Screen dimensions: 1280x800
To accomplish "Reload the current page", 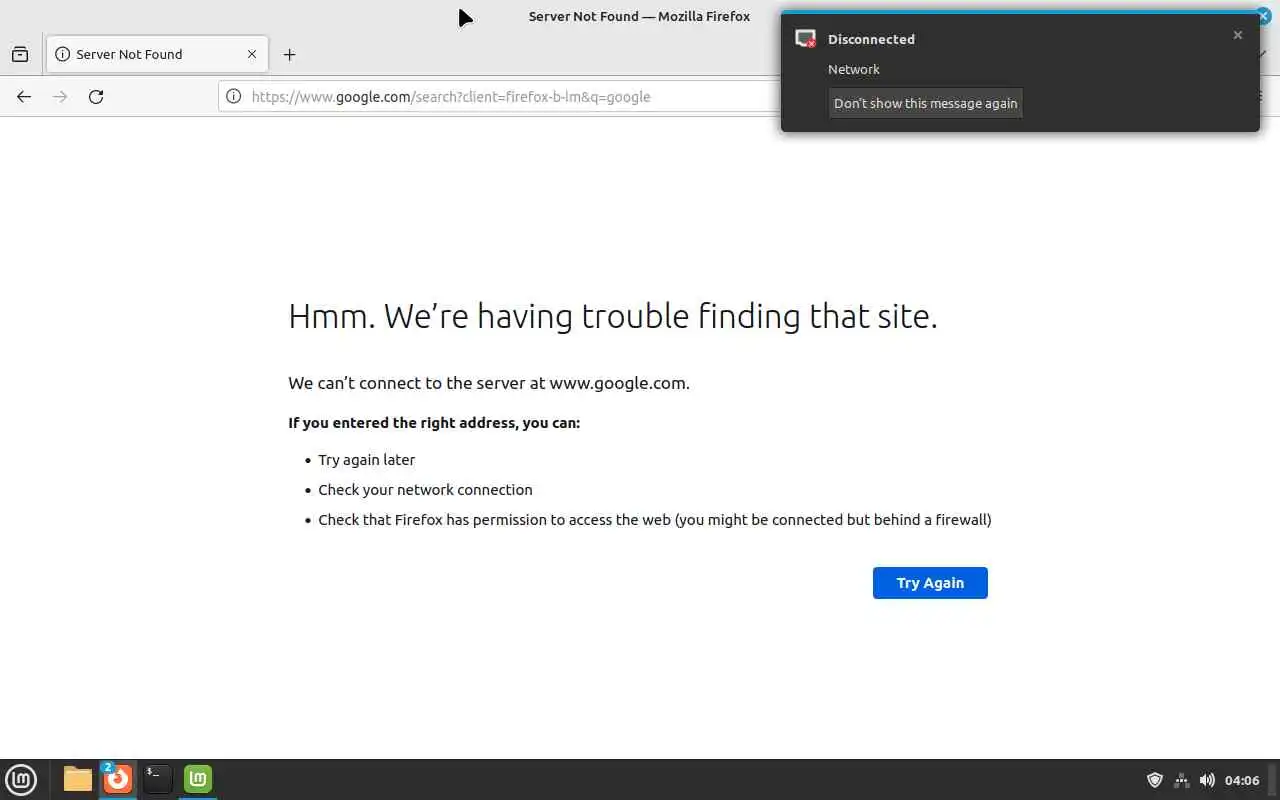I will tap(96, 97).
